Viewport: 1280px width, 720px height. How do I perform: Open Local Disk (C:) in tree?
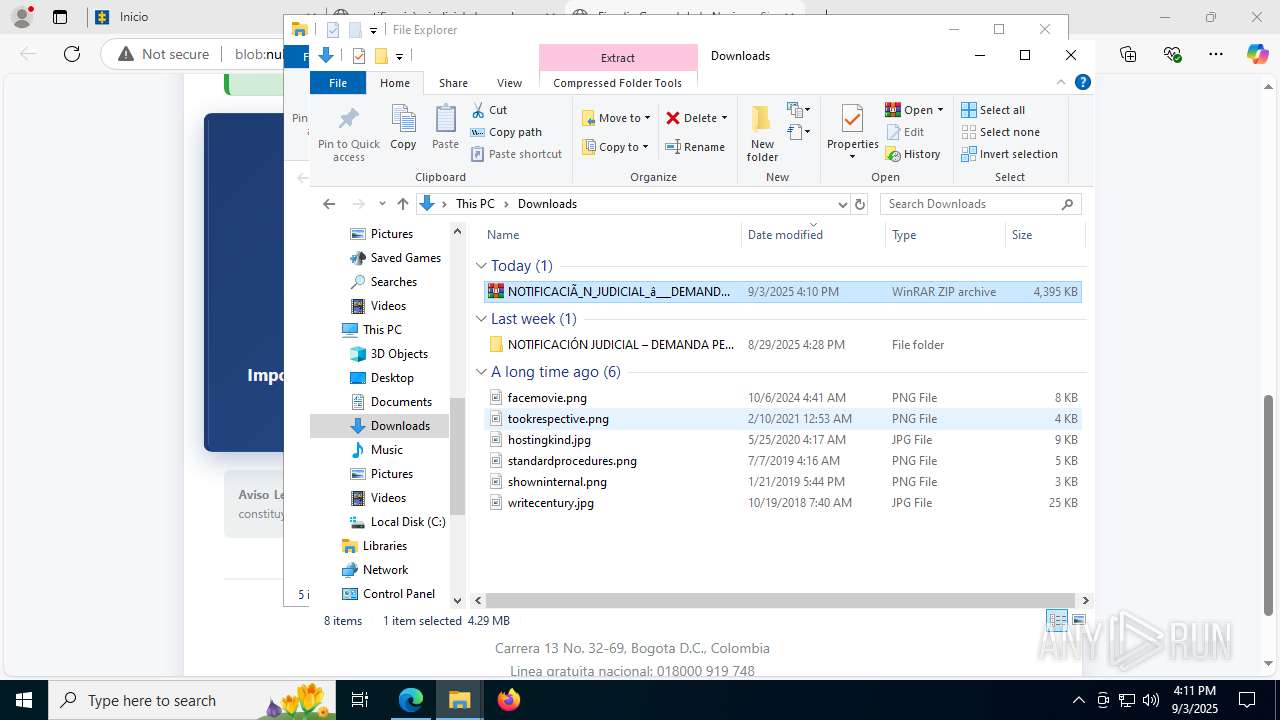coord(397,522)
